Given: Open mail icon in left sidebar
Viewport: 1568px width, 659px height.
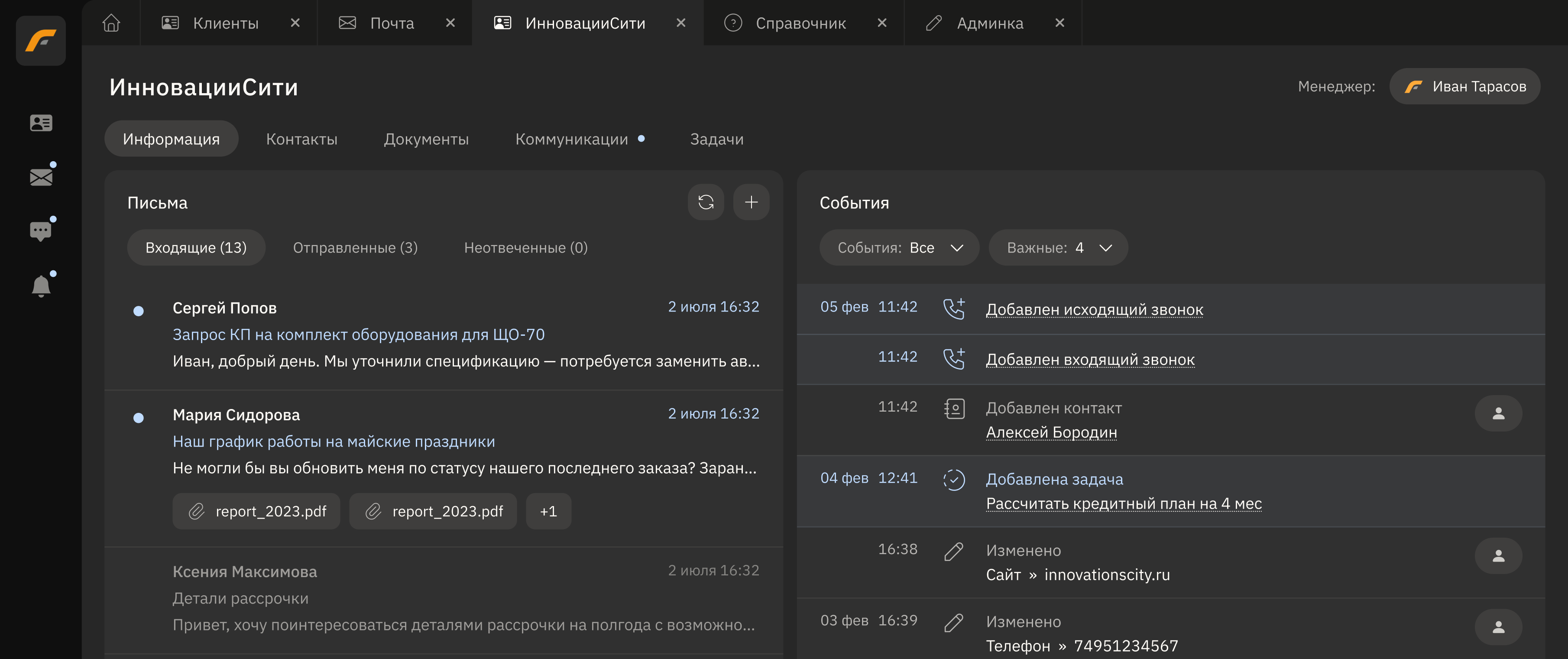Looking at the screenshot, I should click(x=41, y=177).
